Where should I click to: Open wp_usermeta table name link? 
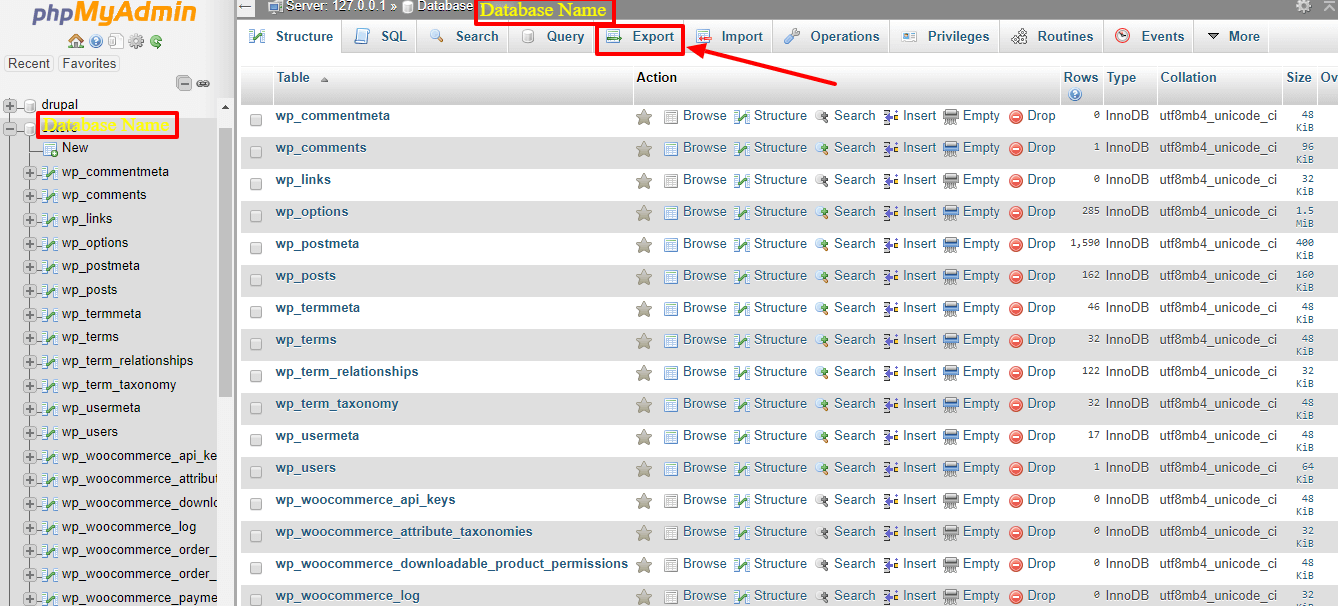319,436
